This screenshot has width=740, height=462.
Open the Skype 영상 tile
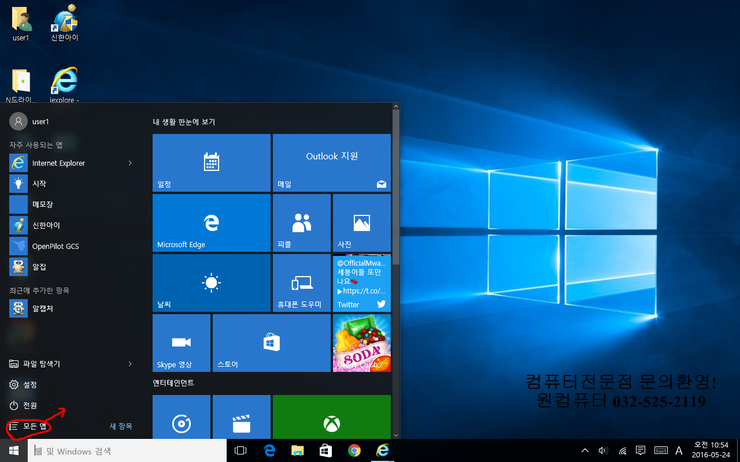click(181, 342)
